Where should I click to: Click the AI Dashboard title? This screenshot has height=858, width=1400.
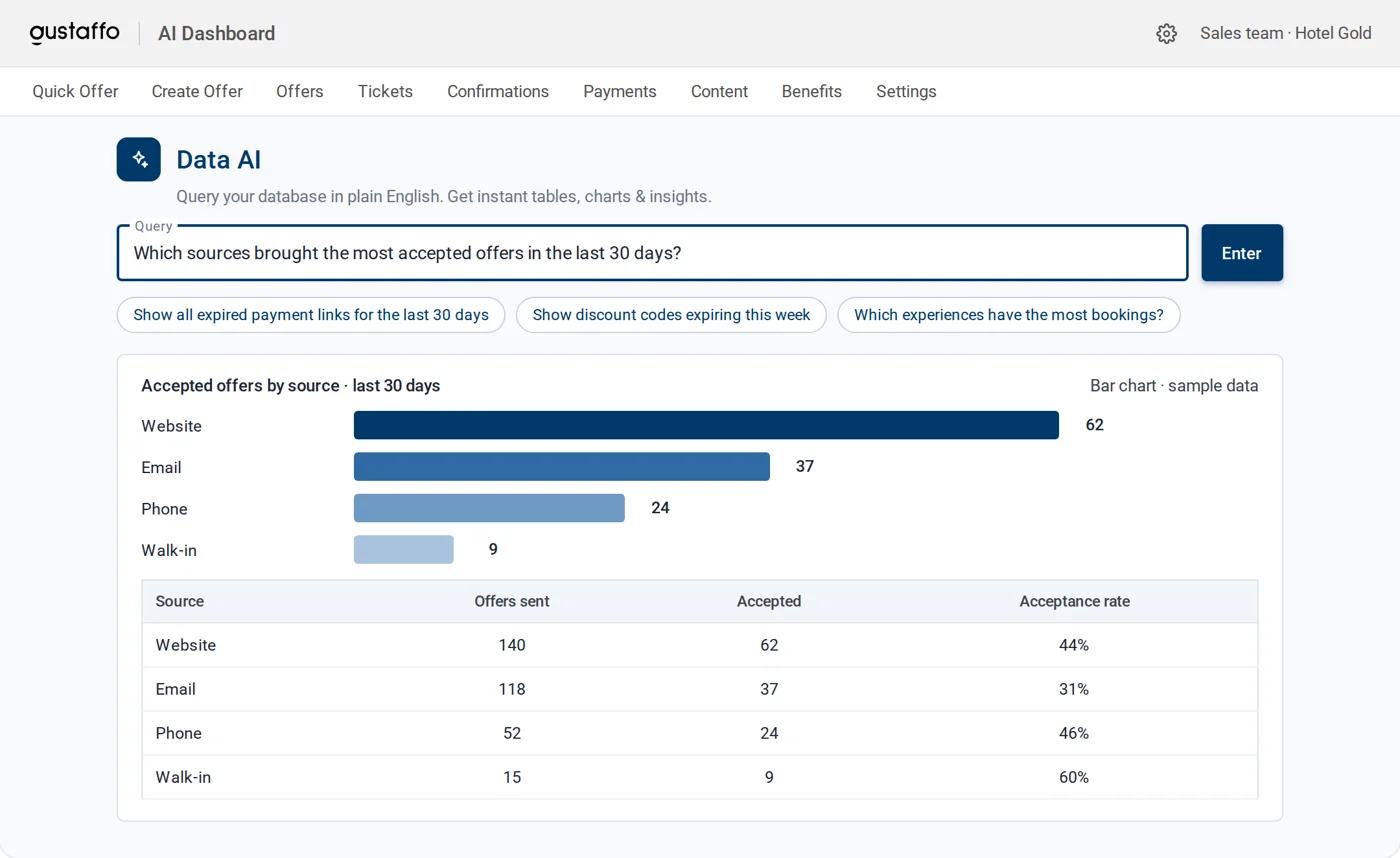217,33
